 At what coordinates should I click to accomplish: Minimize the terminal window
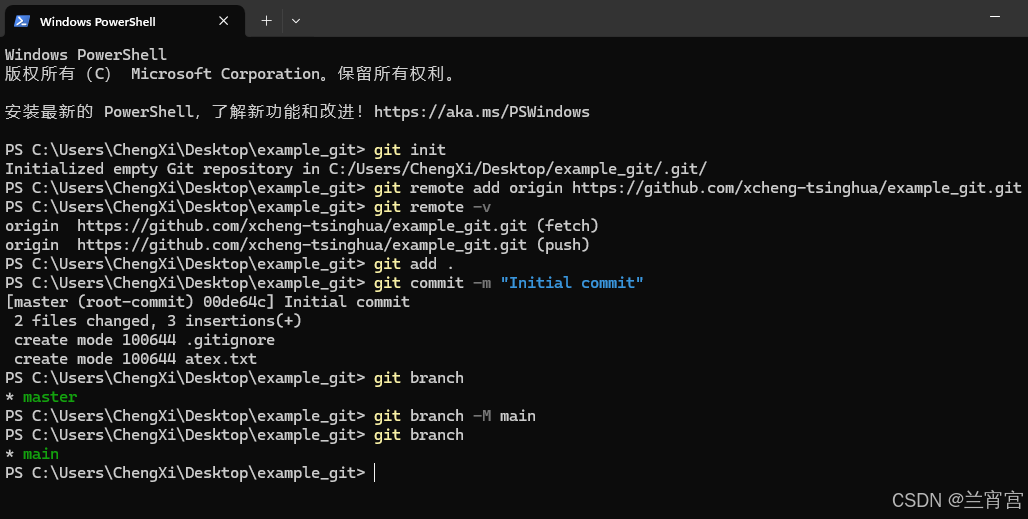995,16
